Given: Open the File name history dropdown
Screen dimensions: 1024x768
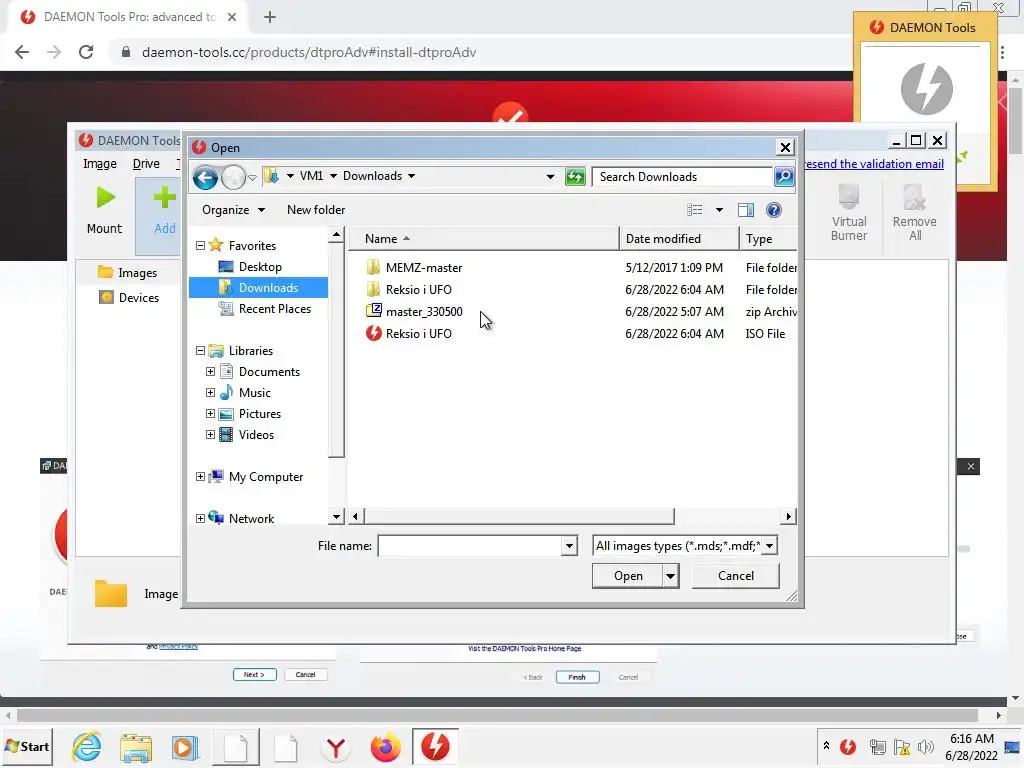Looking at the screenshot, I should click(569, 546).
